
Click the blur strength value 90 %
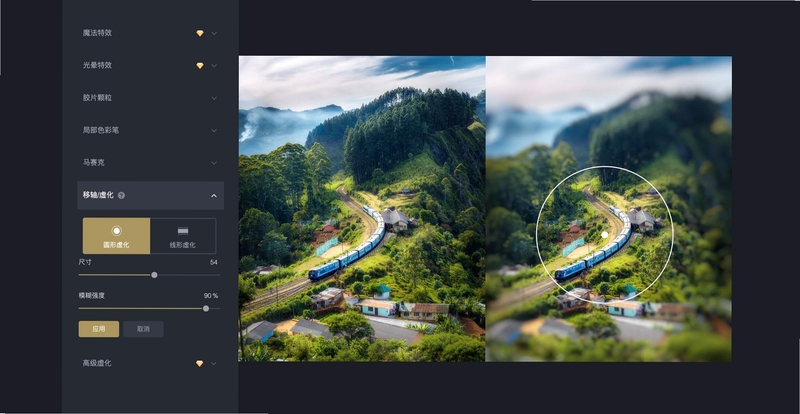[211, 296]
